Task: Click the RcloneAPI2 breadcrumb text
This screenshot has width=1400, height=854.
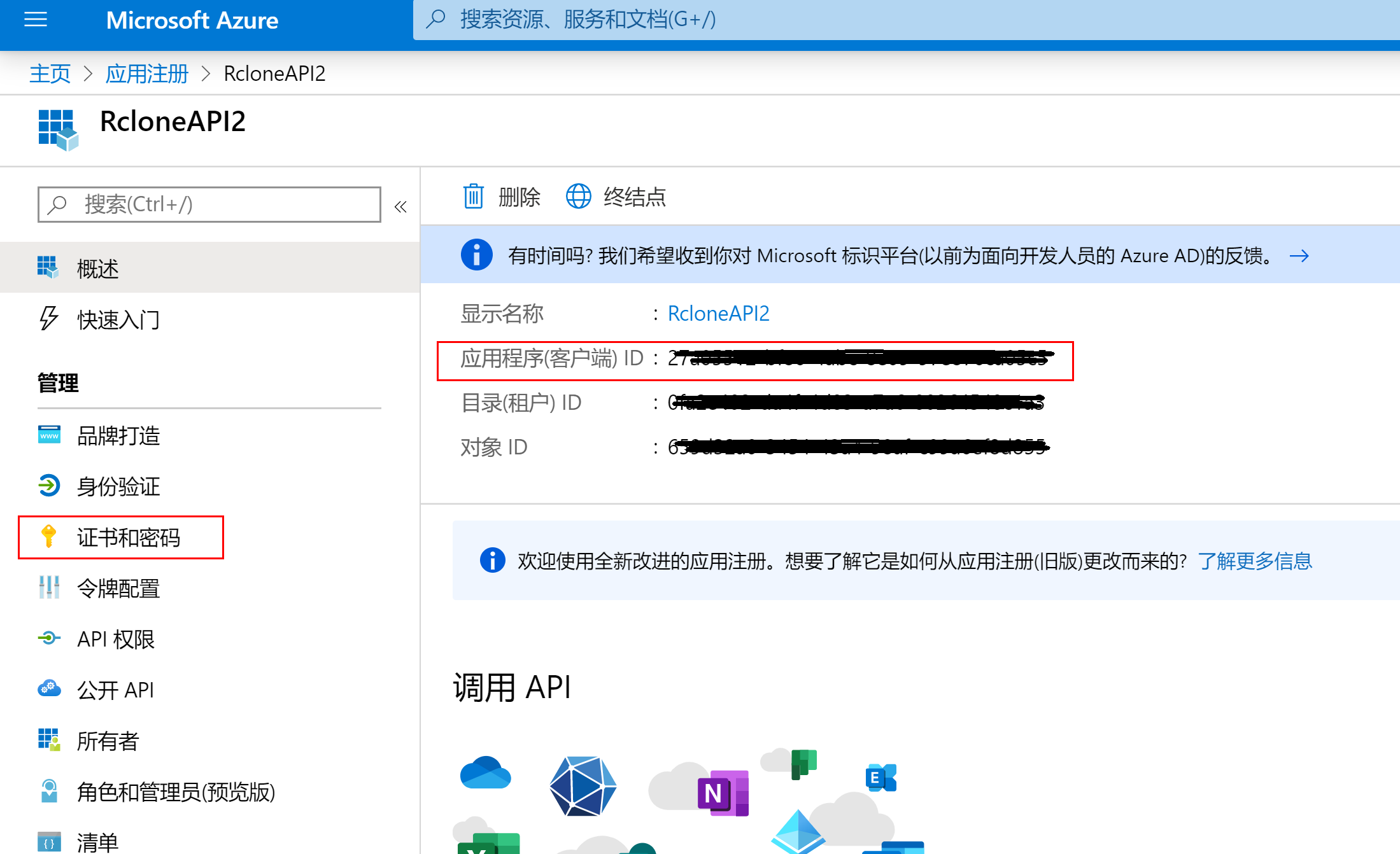Action: coord(275,74)
